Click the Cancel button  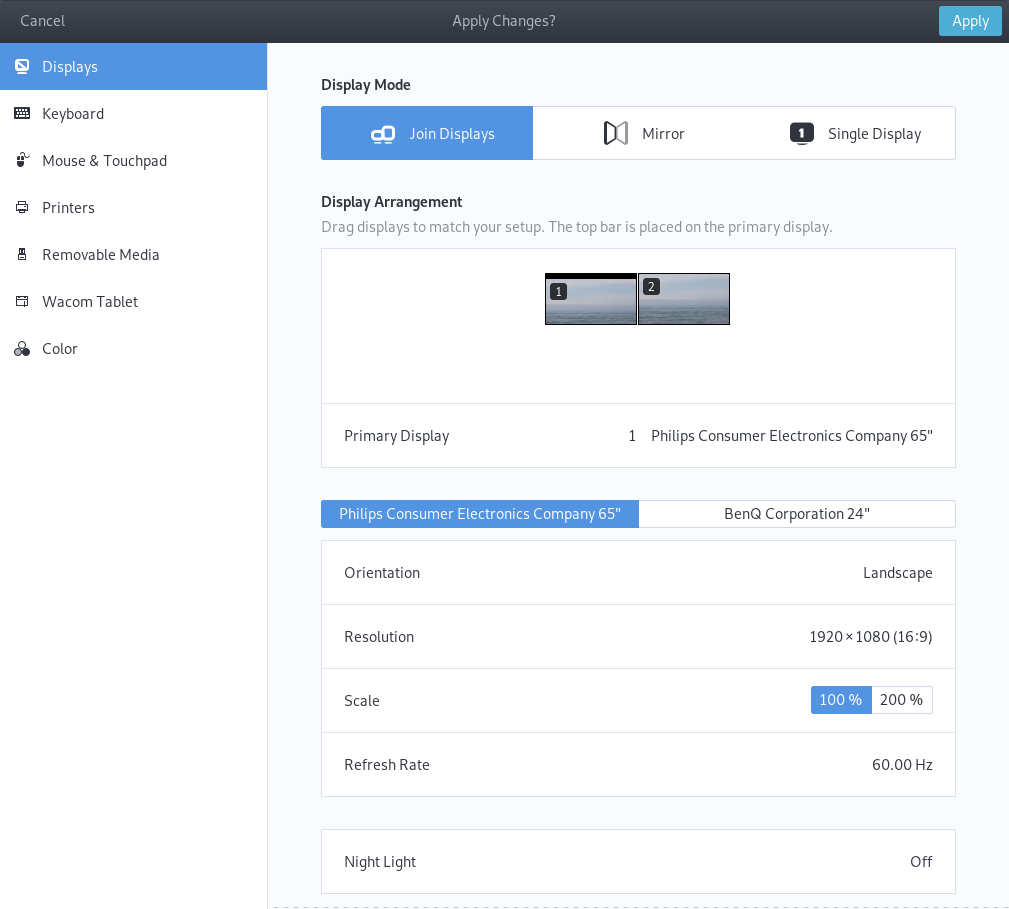tap(43, 21)
